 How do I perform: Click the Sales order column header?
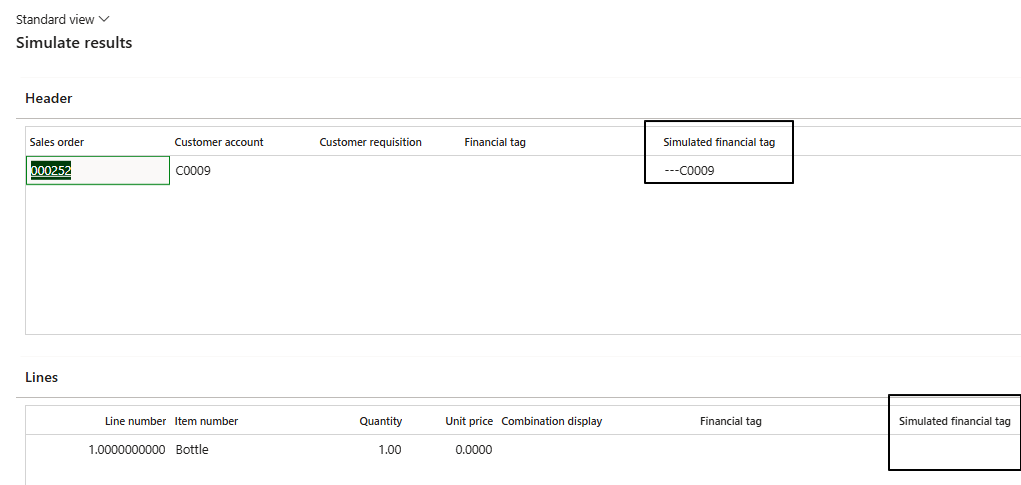[x=57, y=142]
